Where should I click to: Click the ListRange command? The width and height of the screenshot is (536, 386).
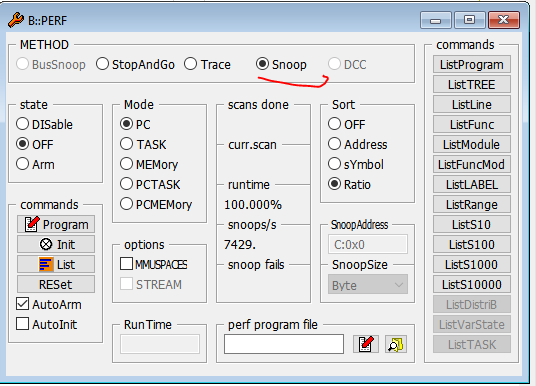click(x=472, y=204)
